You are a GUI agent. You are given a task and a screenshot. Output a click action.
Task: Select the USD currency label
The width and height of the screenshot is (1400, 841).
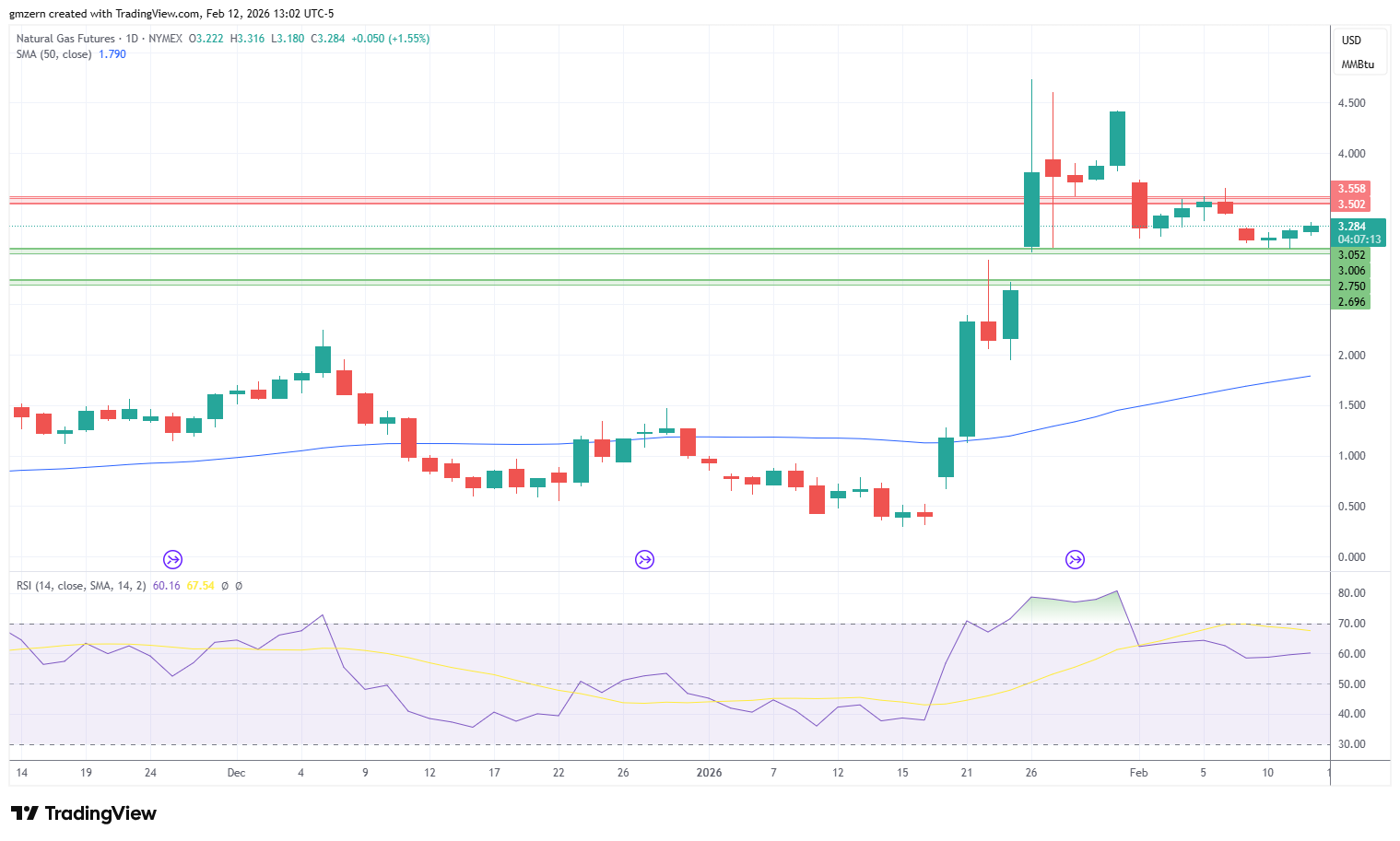point(1351,41)
